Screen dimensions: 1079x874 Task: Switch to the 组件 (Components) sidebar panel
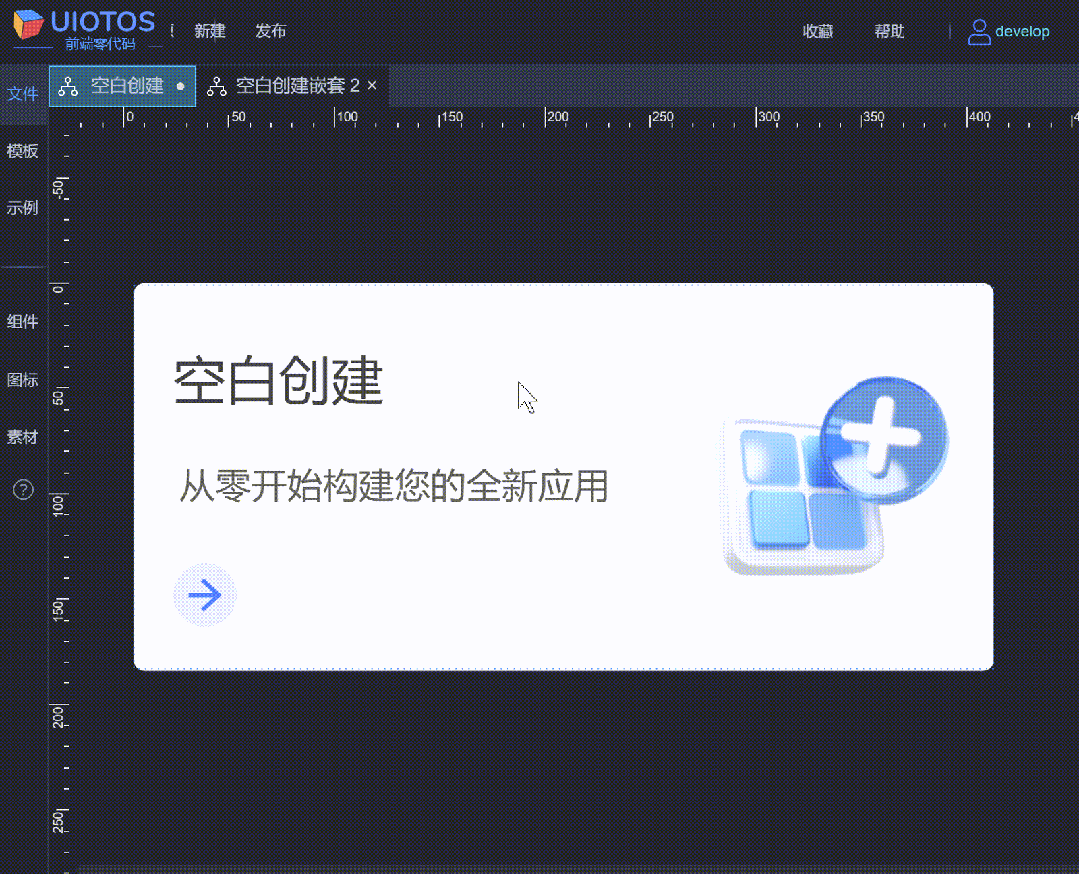[x=23, y=322]
